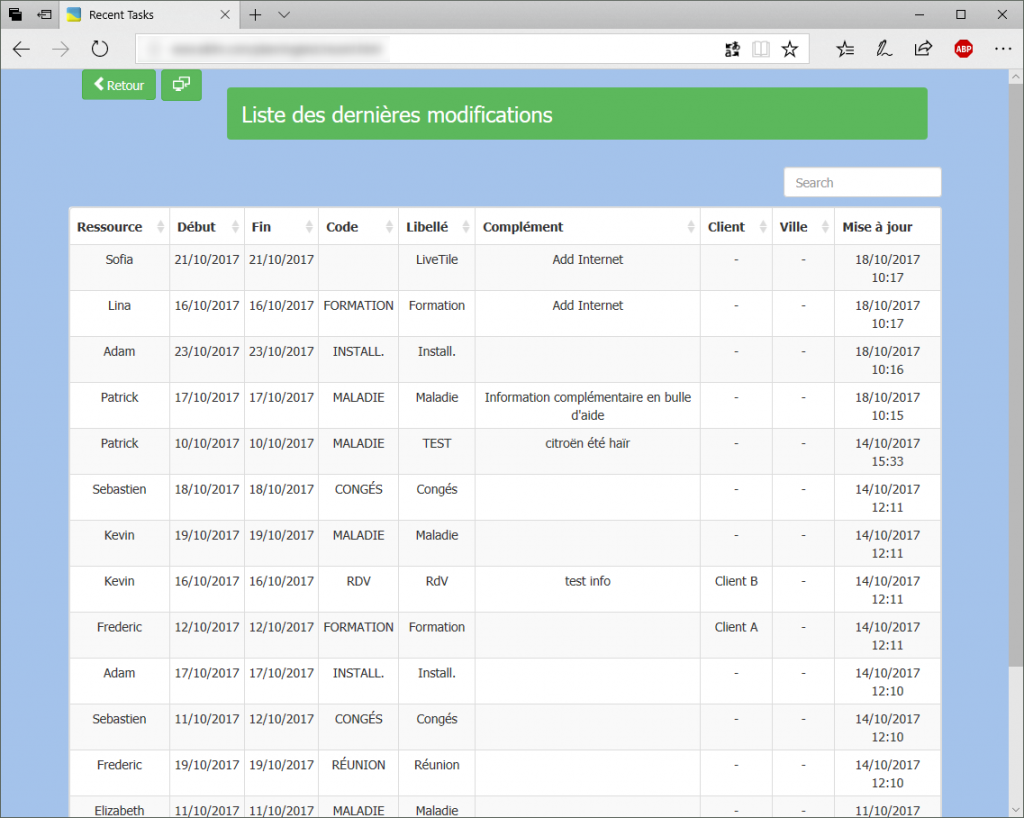Click the Retour button
The image size is (1024, 818).
pos(118,85)
